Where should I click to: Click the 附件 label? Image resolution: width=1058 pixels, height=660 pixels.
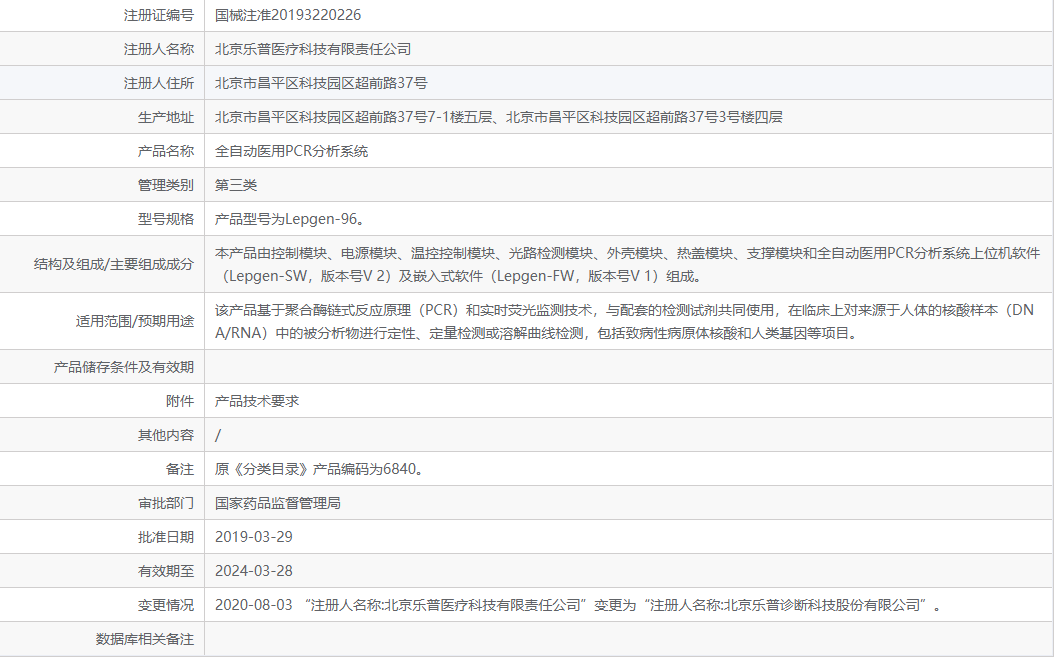[180, 401]
